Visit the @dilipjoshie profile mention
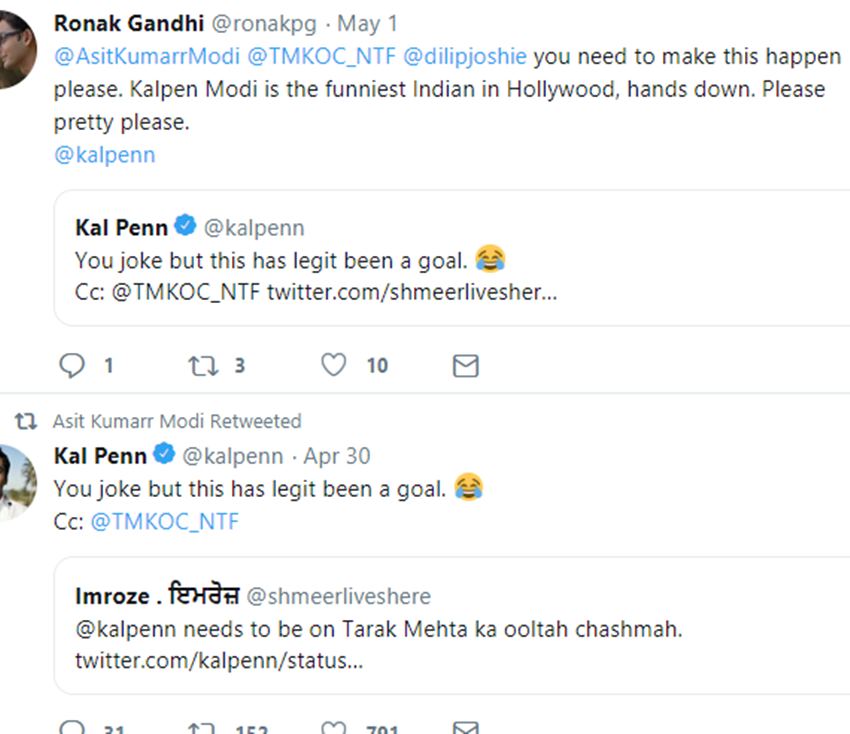 (x=465, y=56)
